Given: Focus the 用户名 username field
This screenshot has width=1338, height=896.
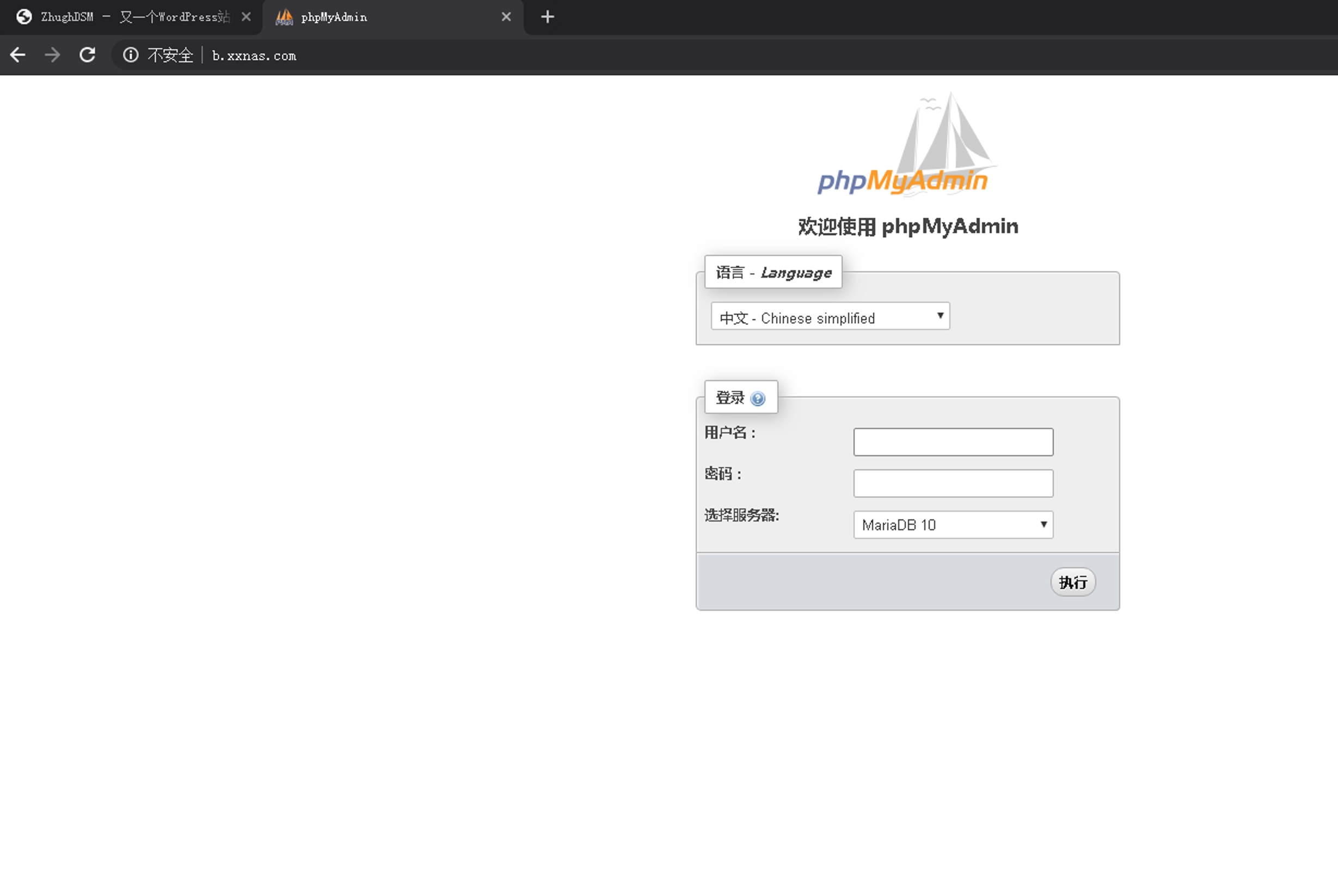Looking at the screenshot, I should click(x=953, y=441).
